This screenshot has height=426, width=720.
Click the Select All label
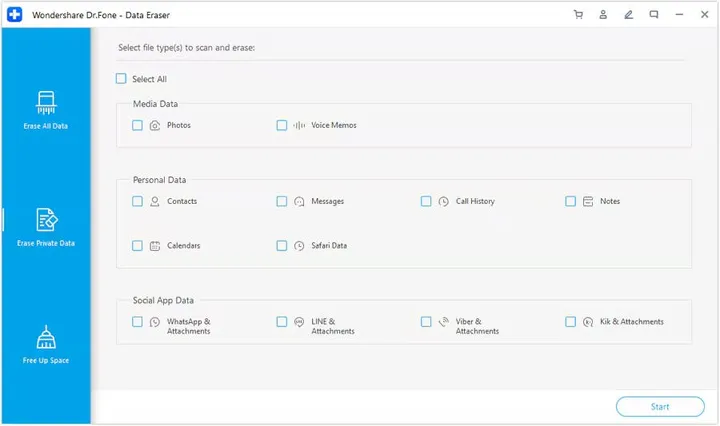(x=149, y=79)
